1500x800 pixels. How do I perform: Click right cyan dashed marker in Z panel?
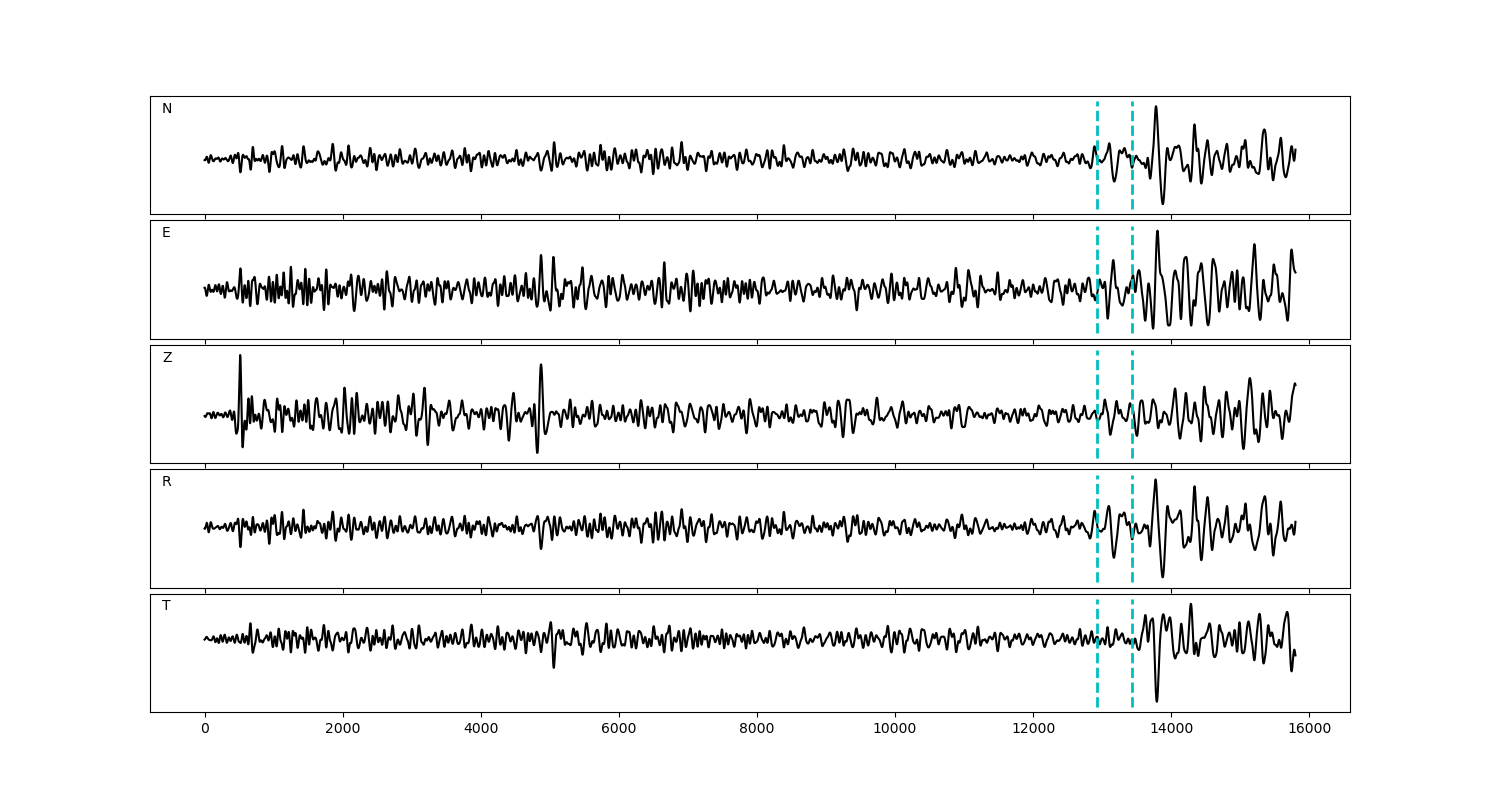tap(1132, 404)
